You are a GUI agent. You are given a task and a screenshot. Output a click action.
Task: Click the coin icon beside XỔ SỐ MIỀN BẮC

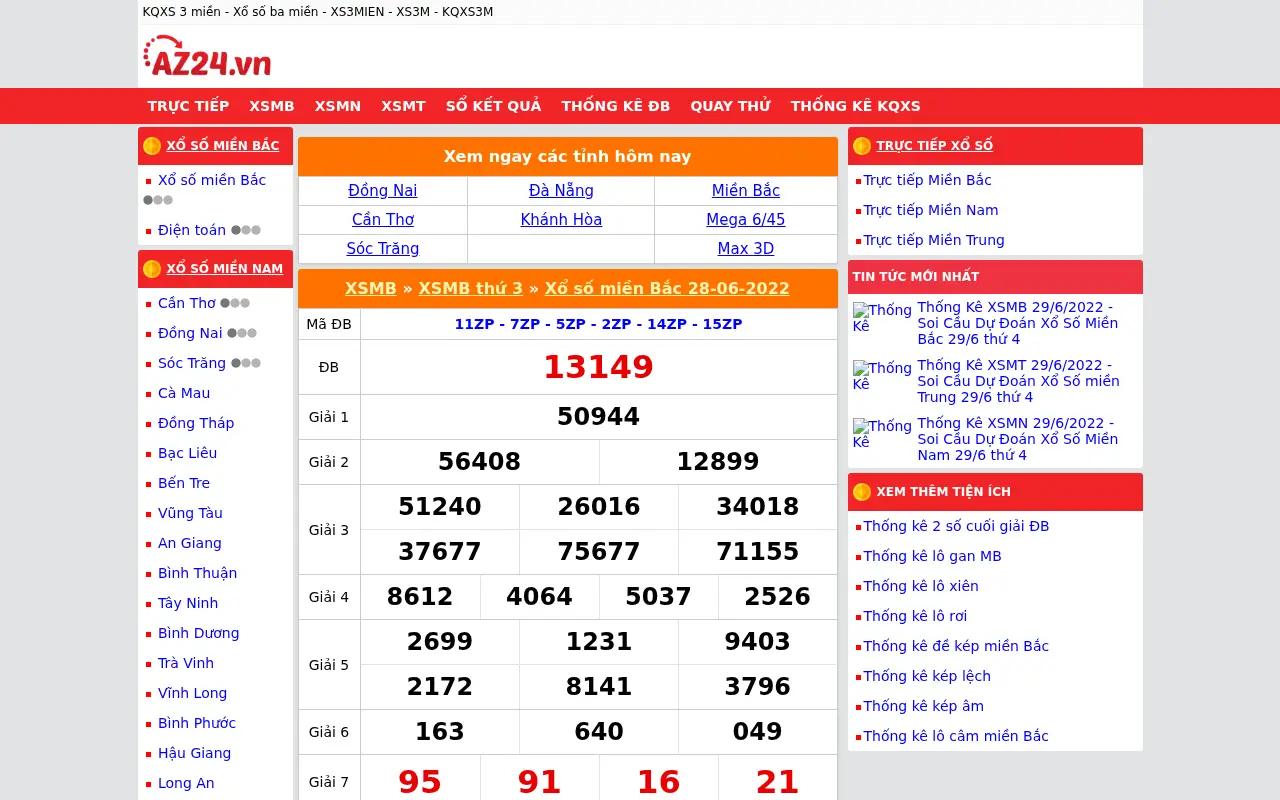[152, 146]
